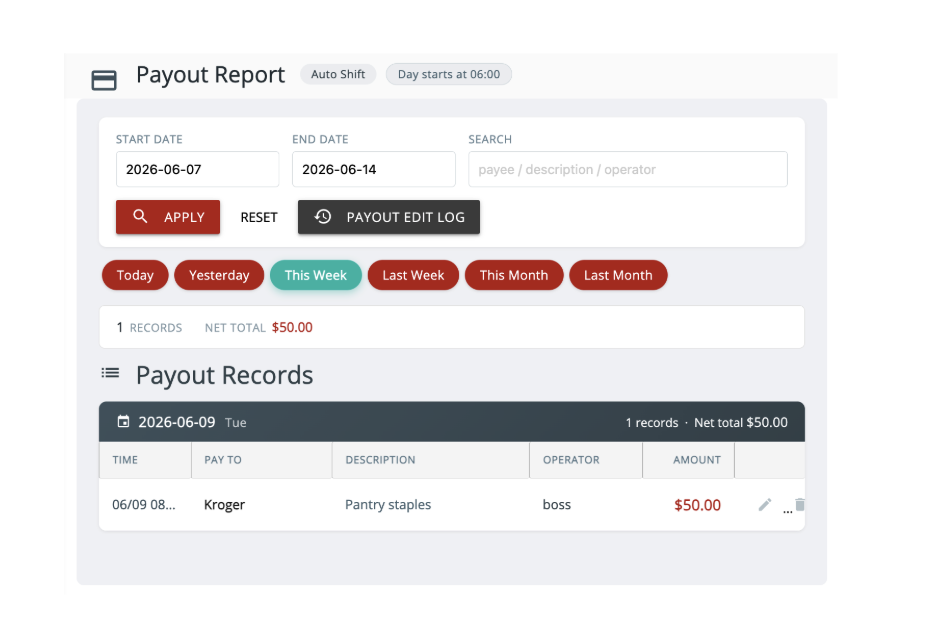
Task: Focus the Start Date field
Action: click(197, 169)
